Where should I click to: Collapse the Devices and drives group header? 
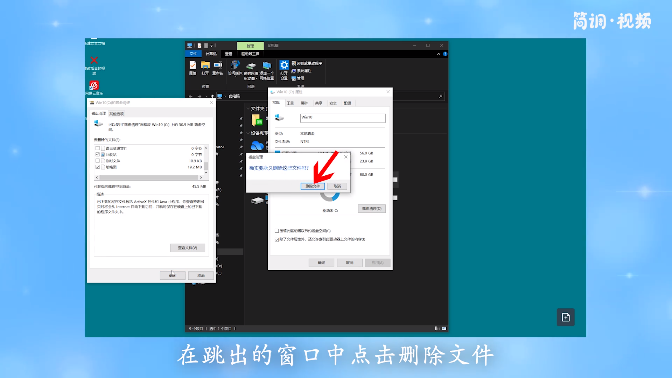(x=249, y=133)
